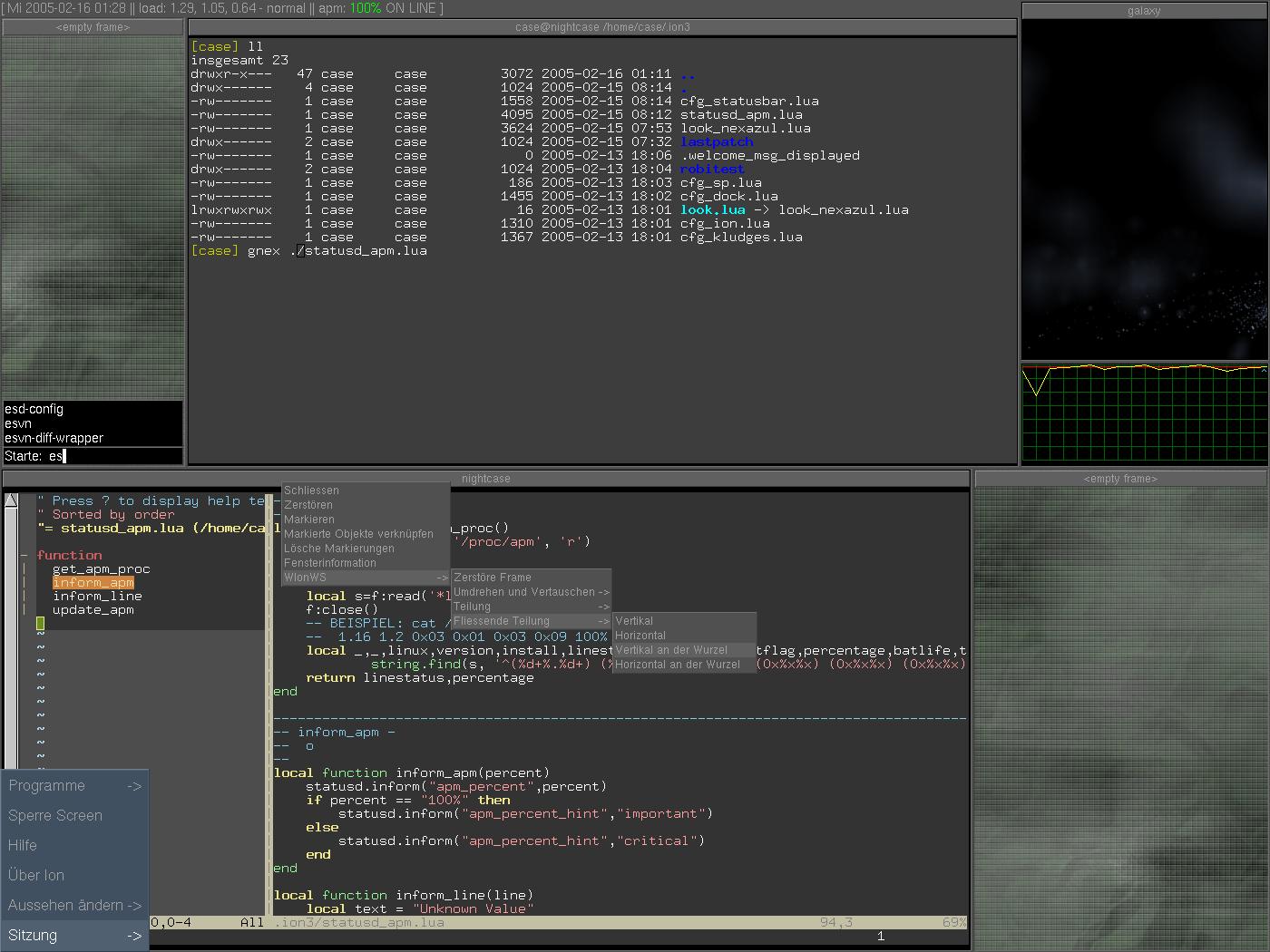Click Zerstöre Frame entry

(x=531, y=578)
